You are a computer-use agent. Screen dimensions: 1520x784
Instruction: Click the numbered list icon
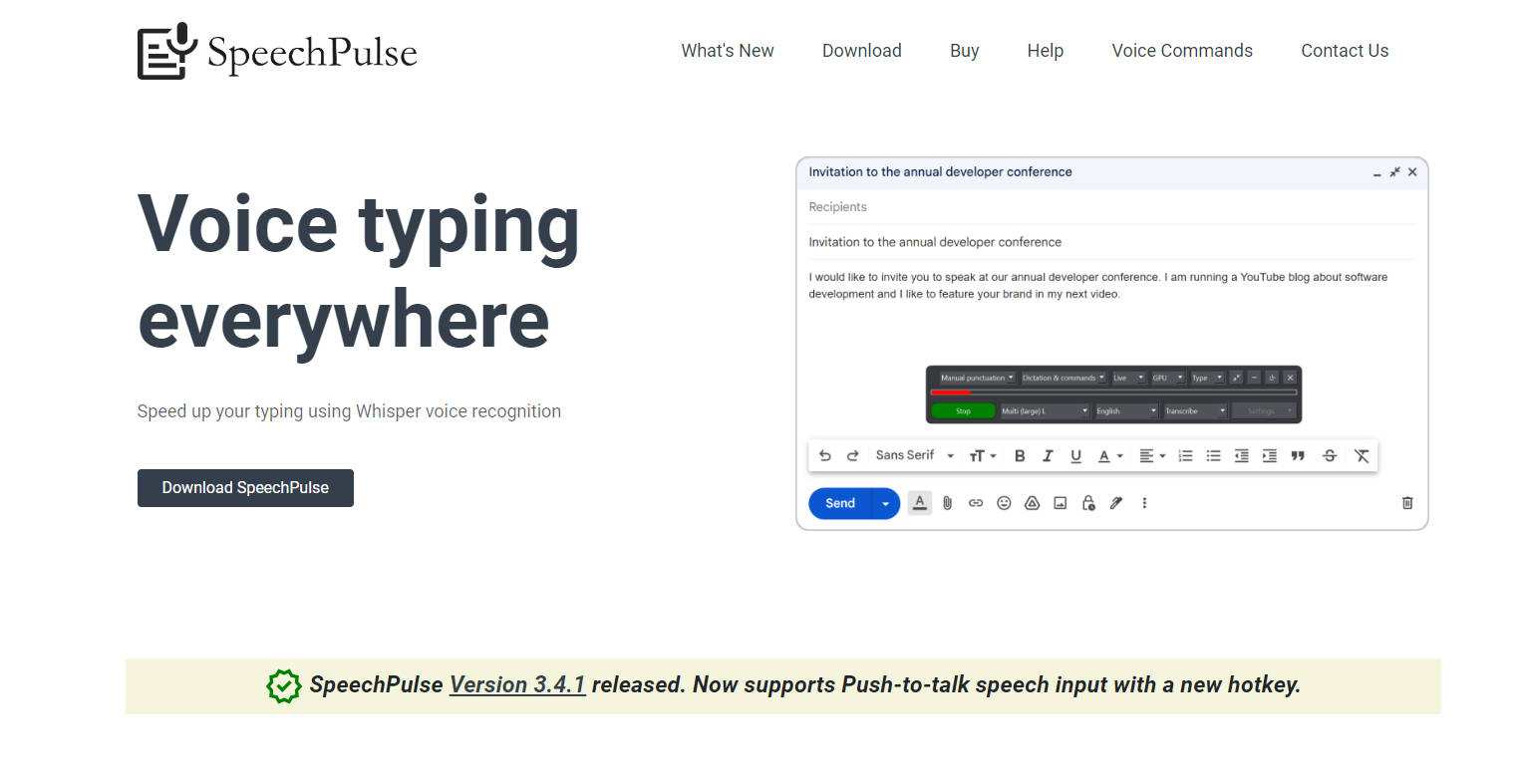click(x=1185, y=455)
